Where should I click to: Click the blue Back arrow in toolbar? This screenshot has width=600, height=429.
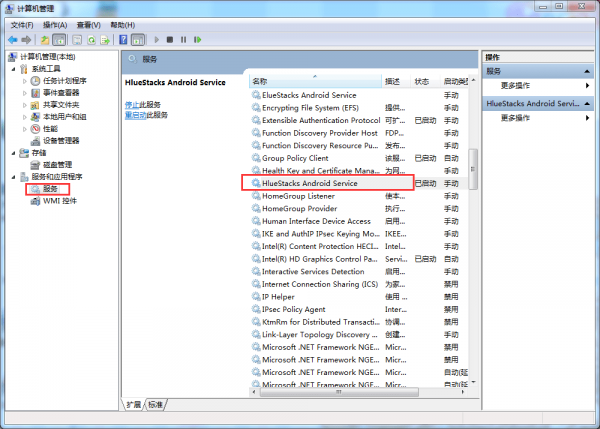click(x=13, y=40)
